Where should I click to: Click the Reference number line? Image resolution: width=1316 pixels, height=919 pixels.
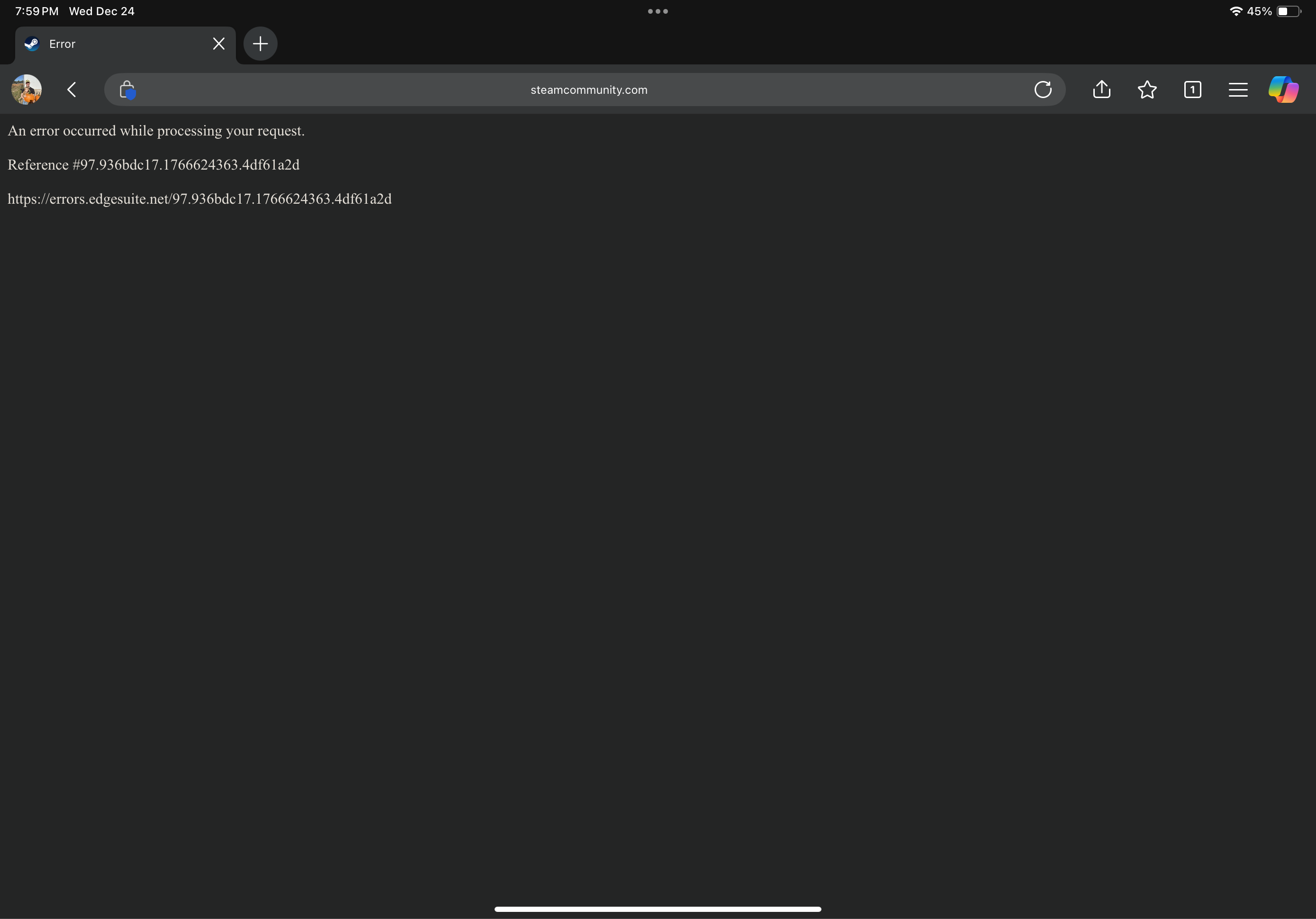tap(153, 164)
